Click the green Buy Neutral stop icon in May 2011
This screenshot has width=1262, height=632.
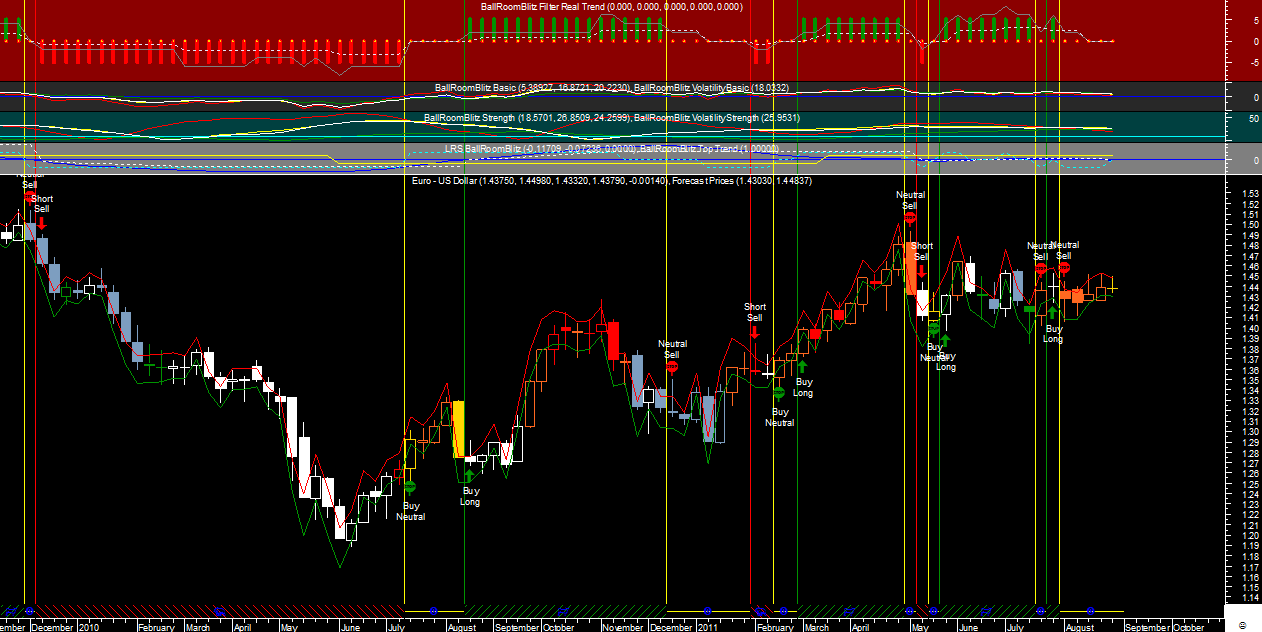[x=934, y=328]
